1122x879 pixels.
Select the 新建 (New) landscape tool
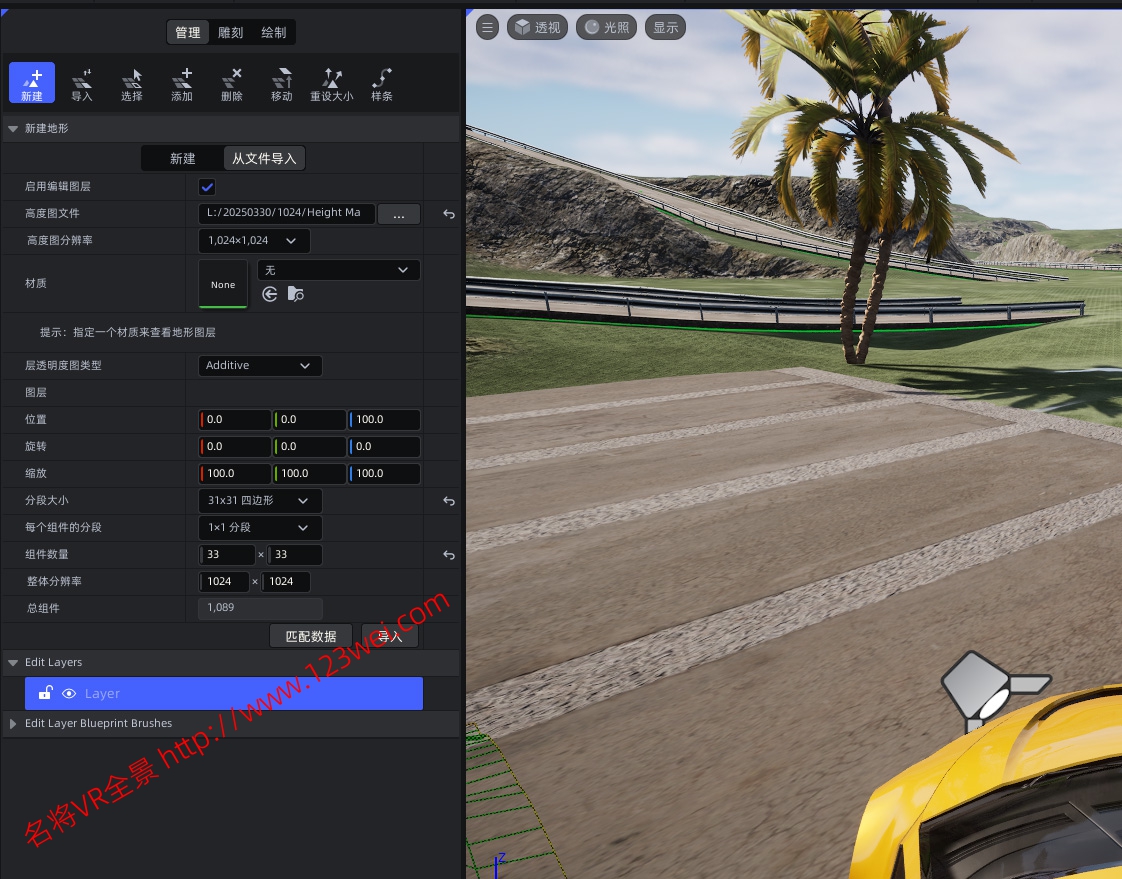pyautogui.click(x=32, y=83)
